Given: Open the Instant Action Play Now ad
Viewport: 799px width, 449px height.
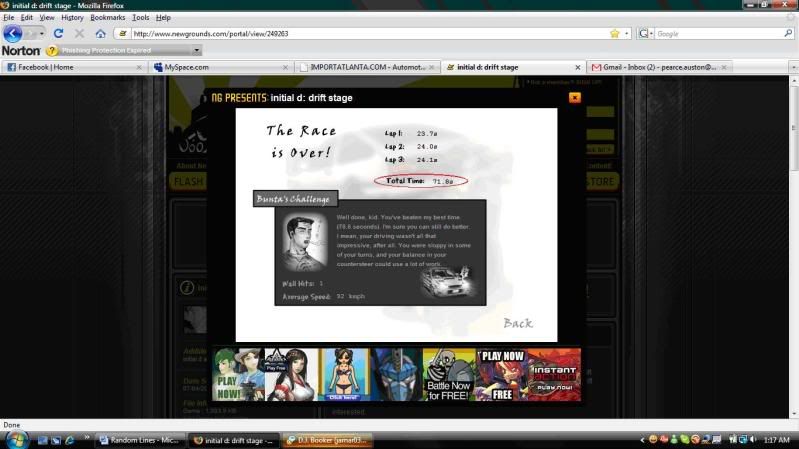Looking at the screenshot, I should 554,375.
